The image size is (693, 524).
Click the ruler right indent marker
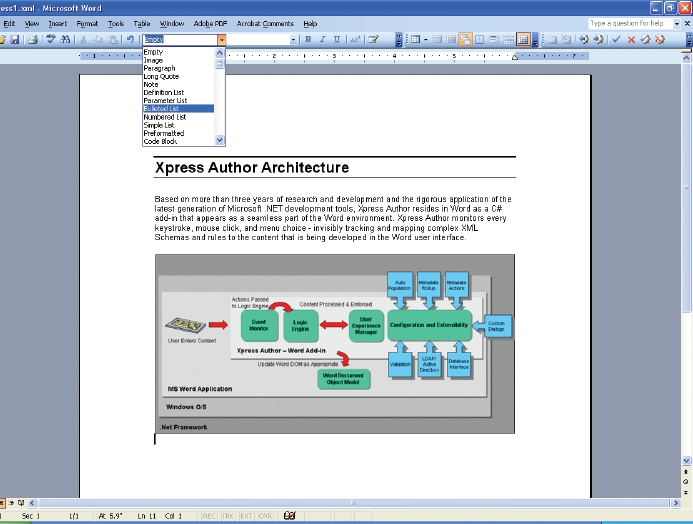pos(515,57)
